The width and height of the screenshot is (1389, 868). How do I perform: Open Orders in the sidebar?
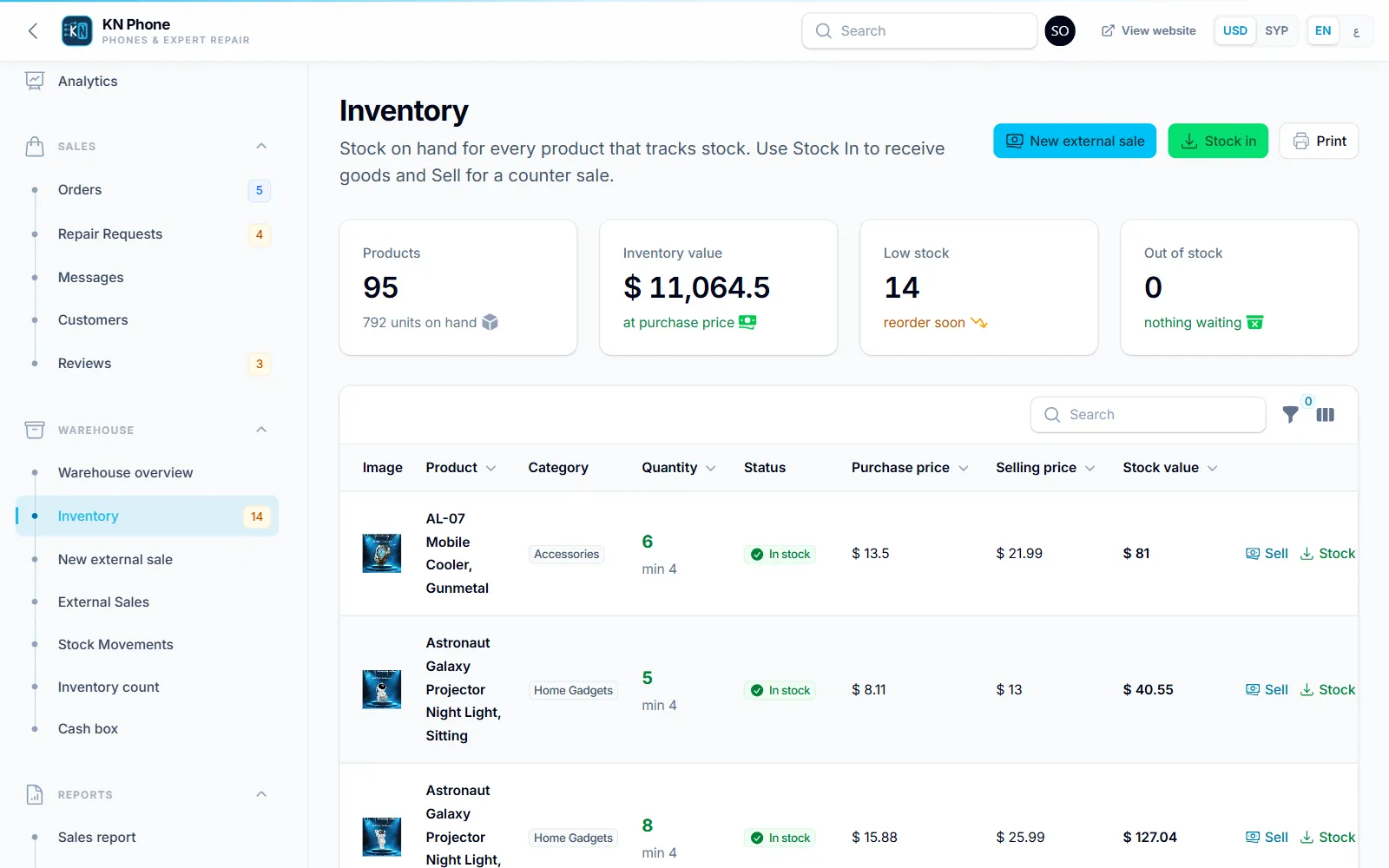point(148,190)
